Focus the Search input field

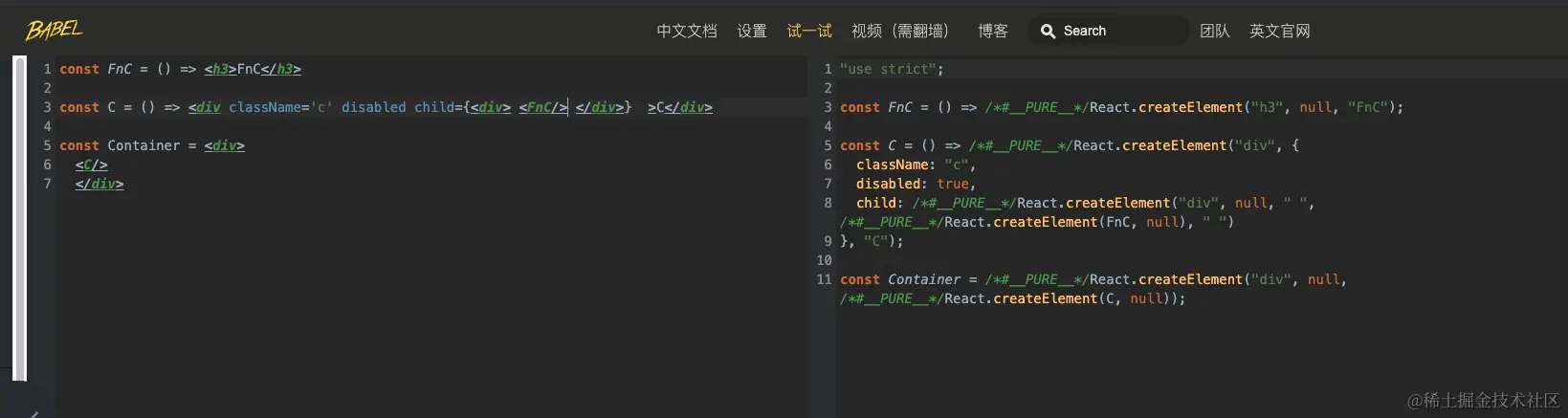pyautogui.click(x=1110, y=31)
